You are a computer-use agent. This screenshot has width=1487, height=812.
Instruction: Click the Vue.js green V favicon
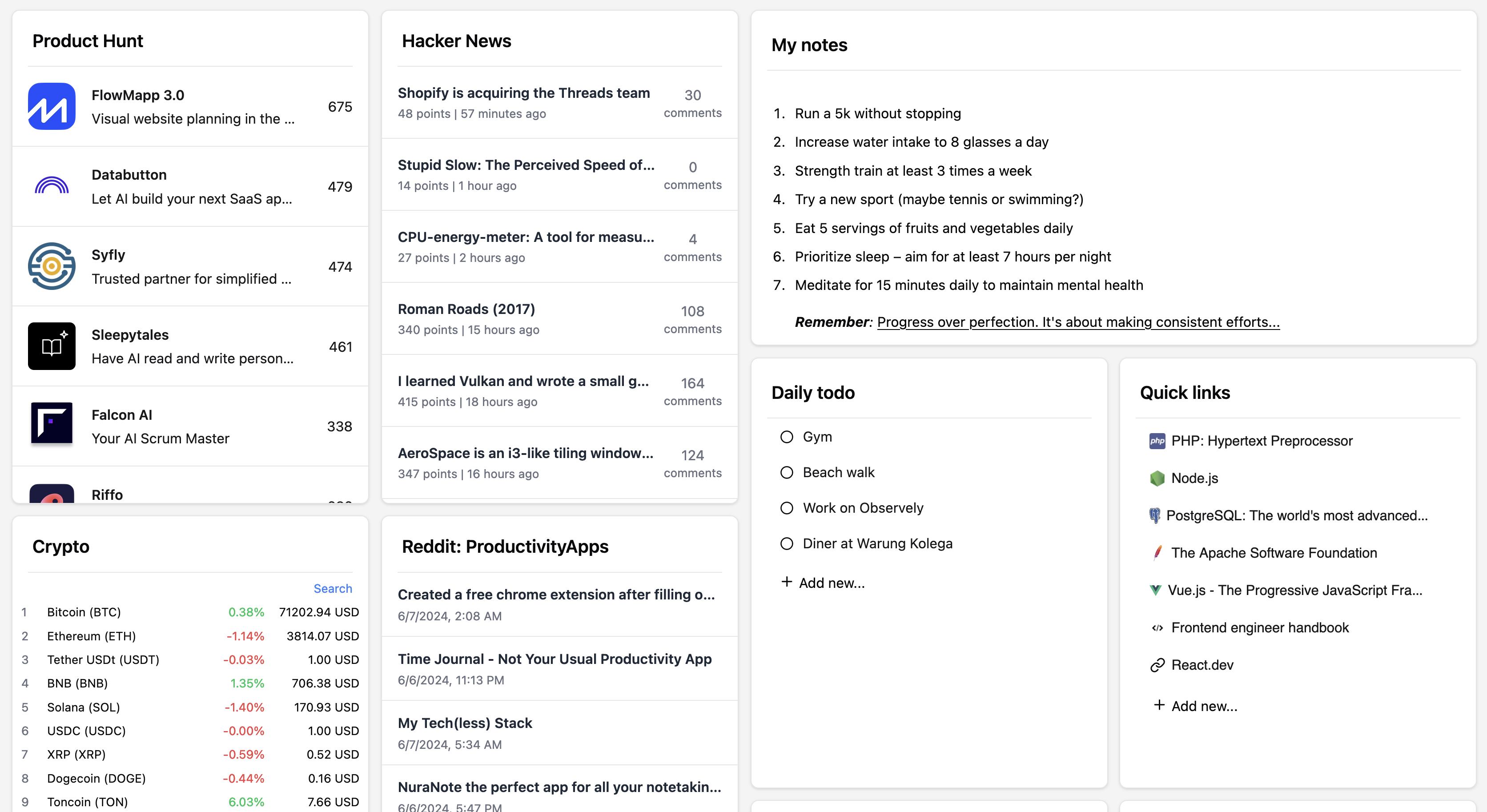coord(1155,590)
